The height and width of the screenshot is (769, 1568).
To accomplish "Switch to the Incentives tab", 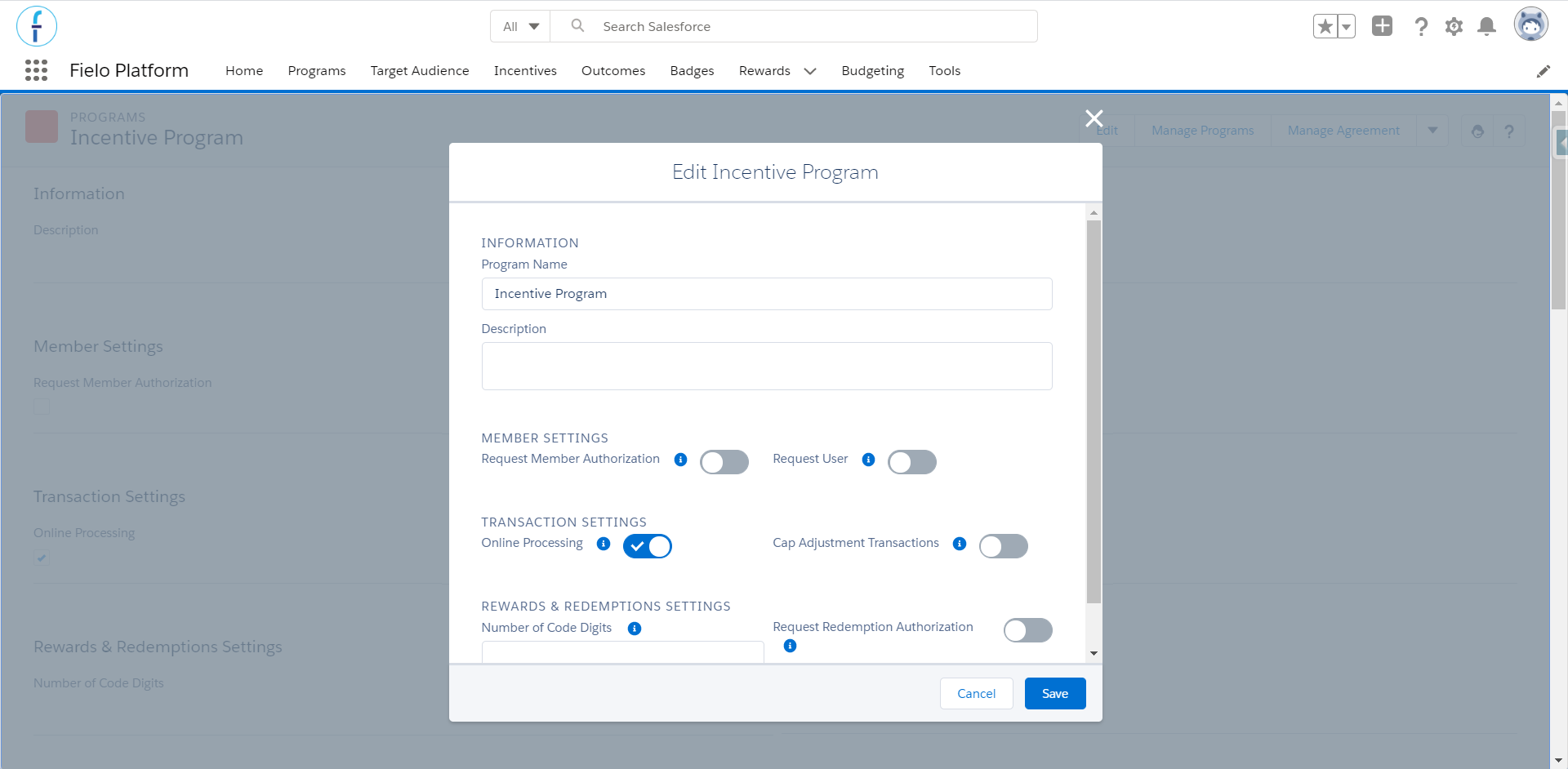I will point(525,71).
